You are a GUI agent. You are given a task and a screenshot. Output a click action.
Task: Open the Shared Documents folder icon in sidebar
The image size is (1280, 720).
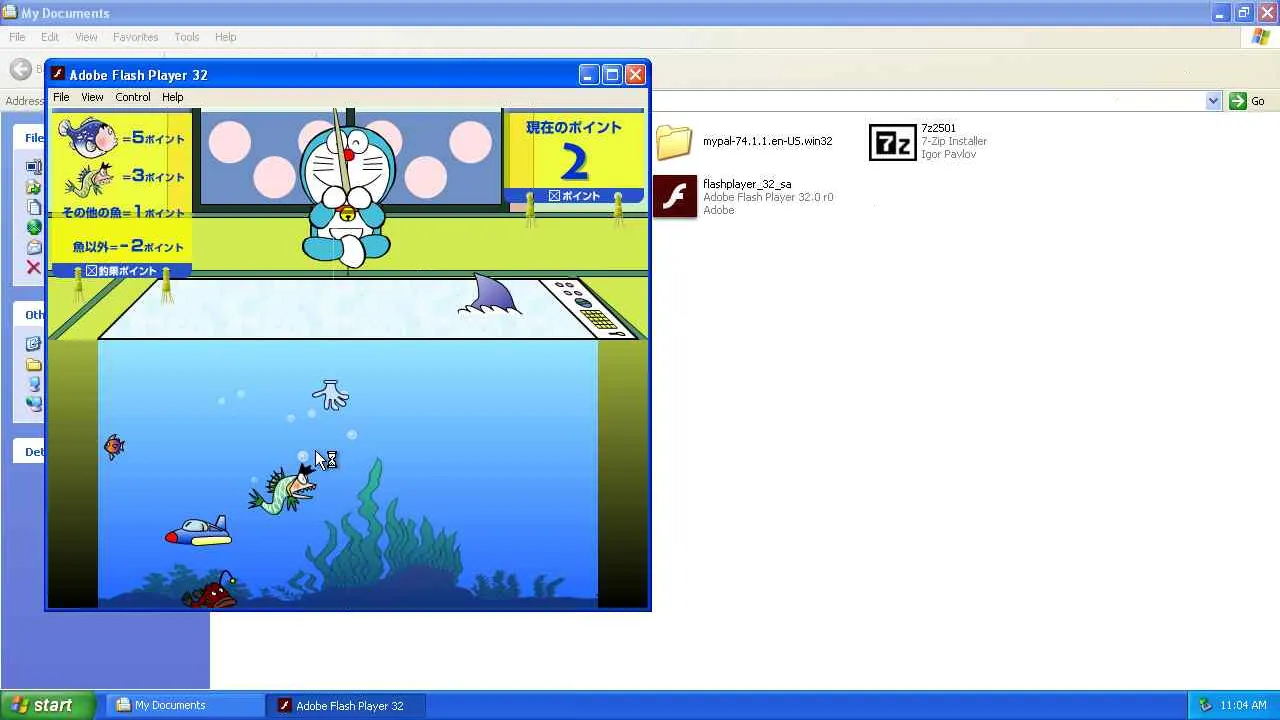point(34,364)
